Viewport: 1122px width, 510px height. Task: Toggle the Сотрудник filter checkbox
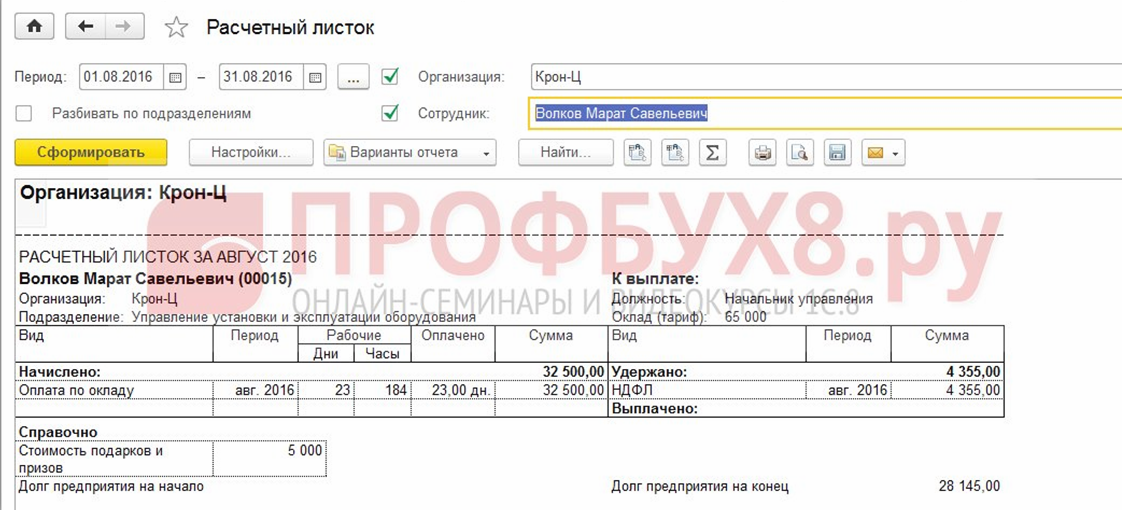click(390, 113)
